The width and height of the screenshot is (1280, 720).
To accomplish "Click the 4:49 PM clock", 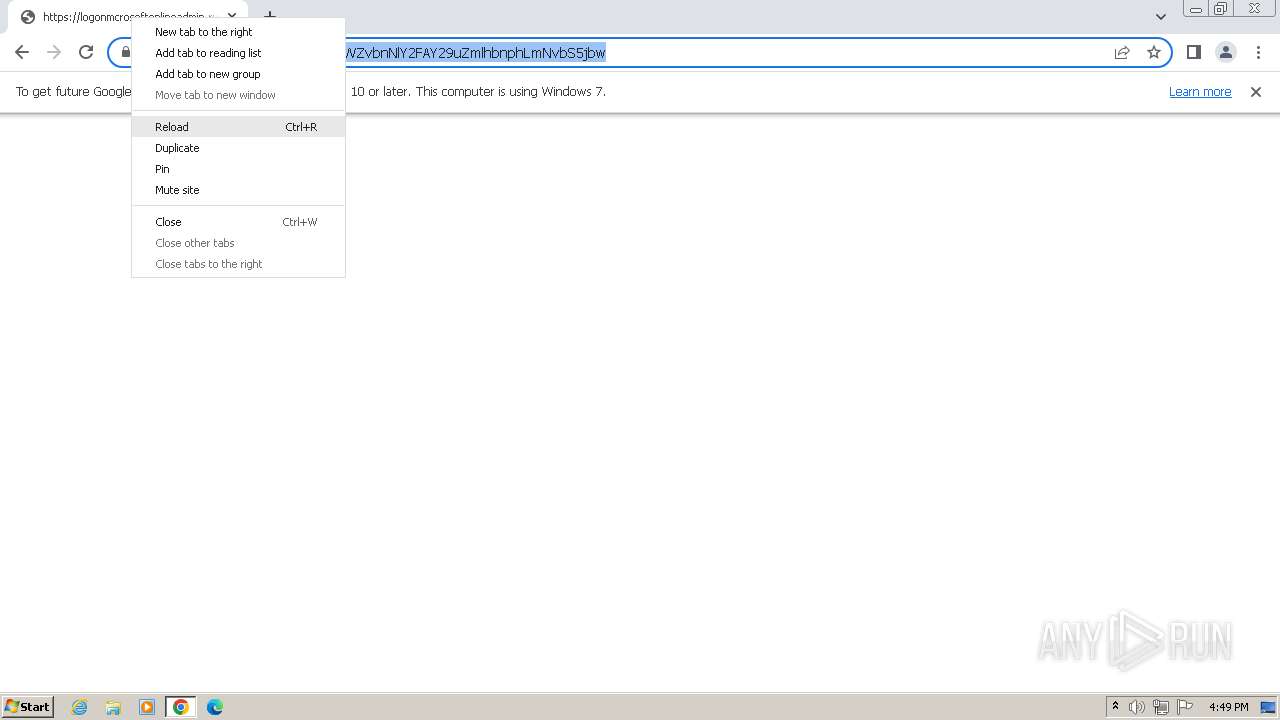I will [1228, 707].
